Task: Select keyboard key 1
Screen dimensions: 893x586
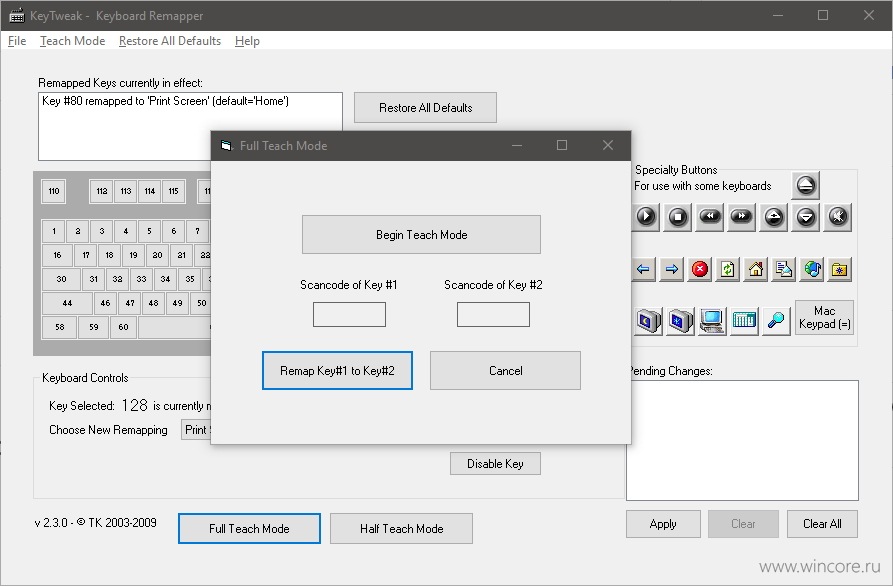Action: pyautogui.click(x=54, y=231)
